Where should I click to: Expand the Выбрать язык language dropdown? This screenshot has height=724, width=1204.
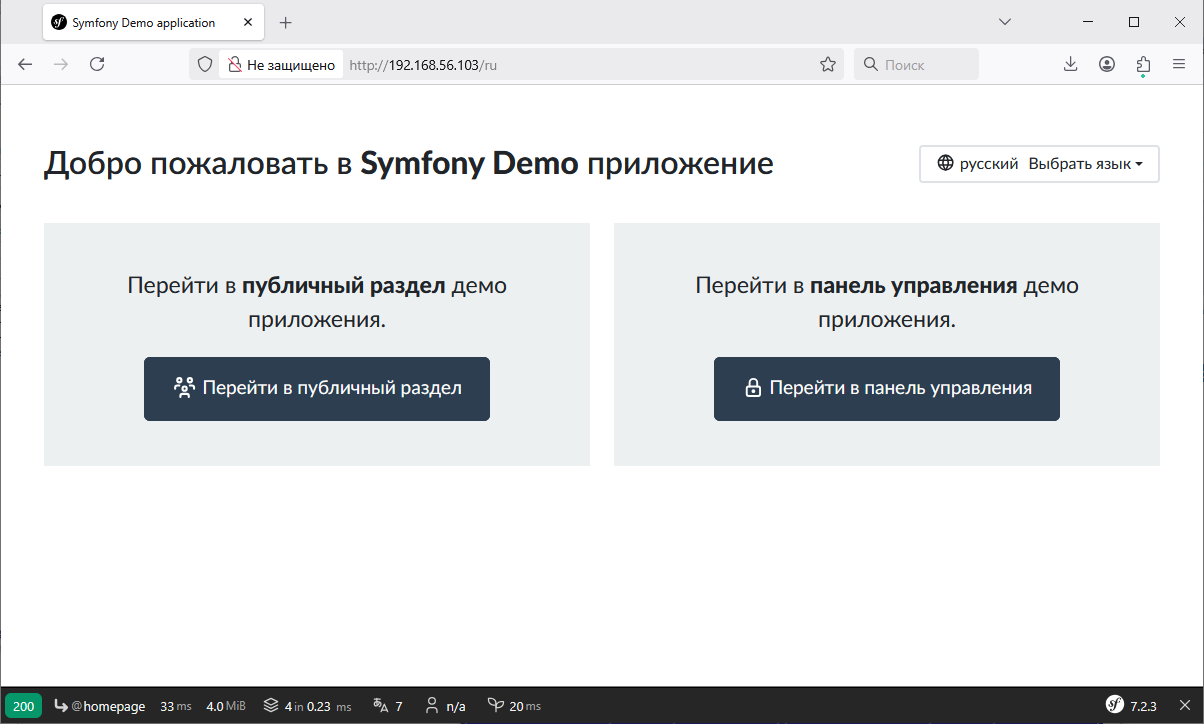[x=1039, y=164]
